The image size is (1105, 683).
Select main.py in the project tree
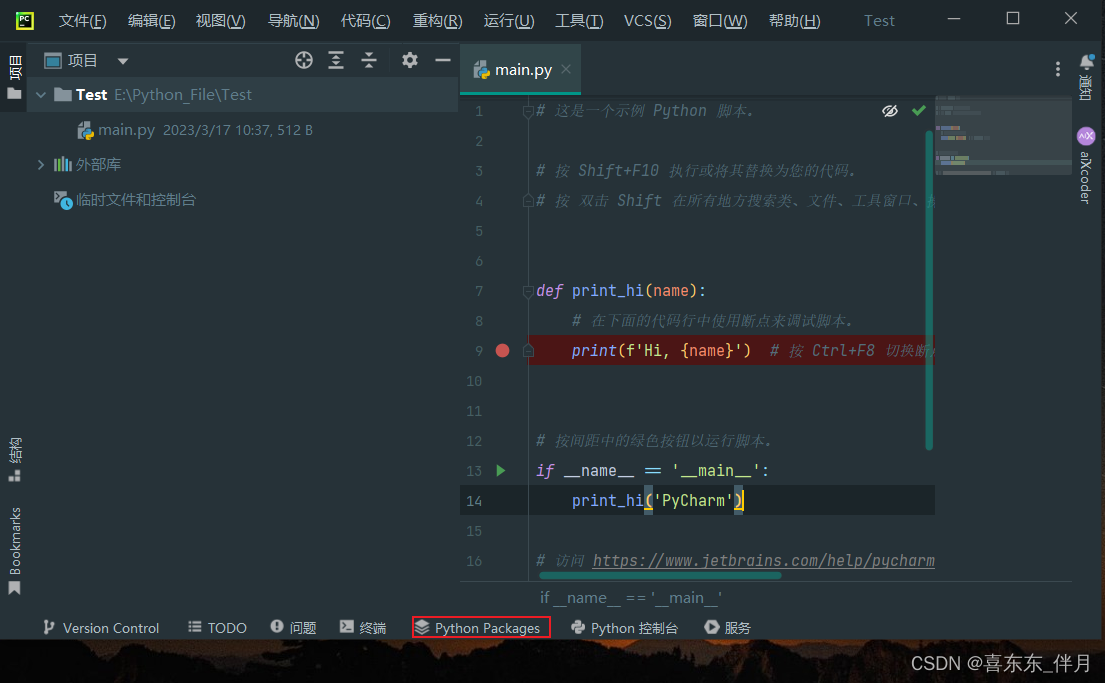pyautogui.click(x=128, y=129)
